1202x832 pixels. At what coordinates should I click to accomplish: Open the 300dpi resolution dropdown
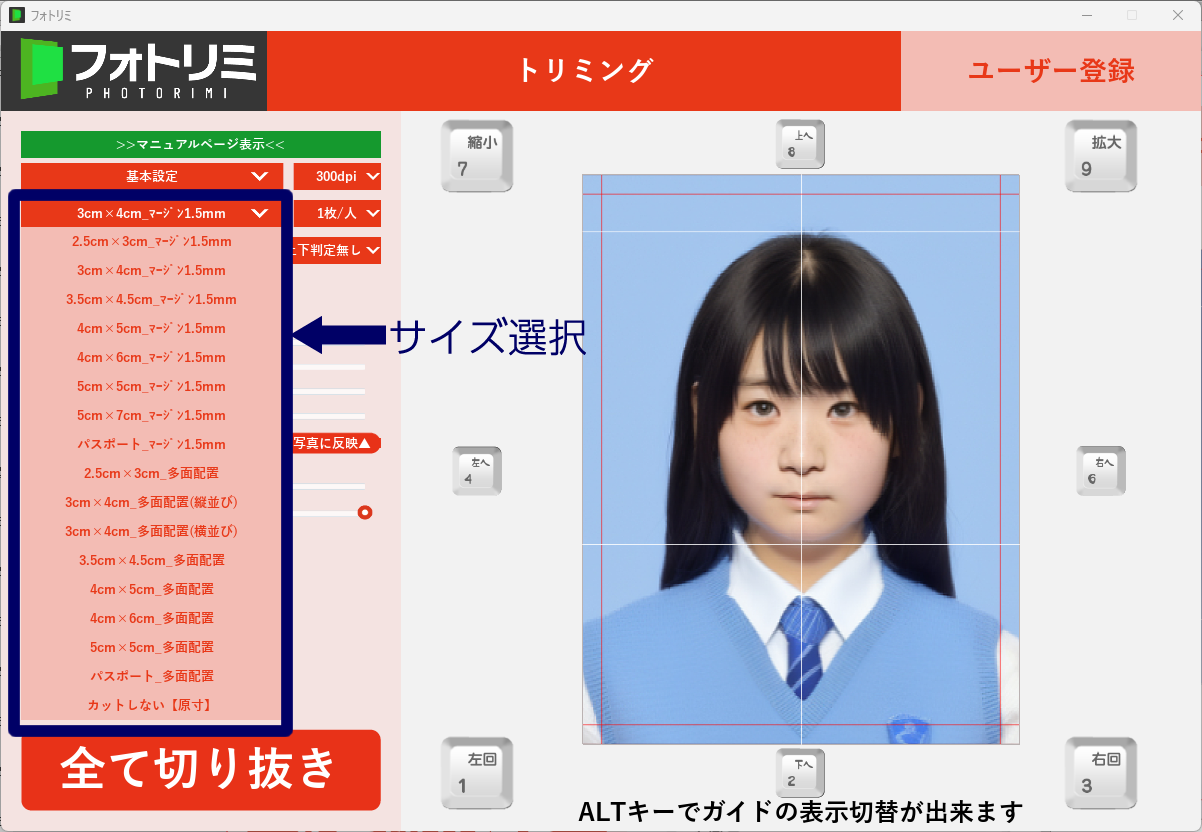(x=337, y=176)
